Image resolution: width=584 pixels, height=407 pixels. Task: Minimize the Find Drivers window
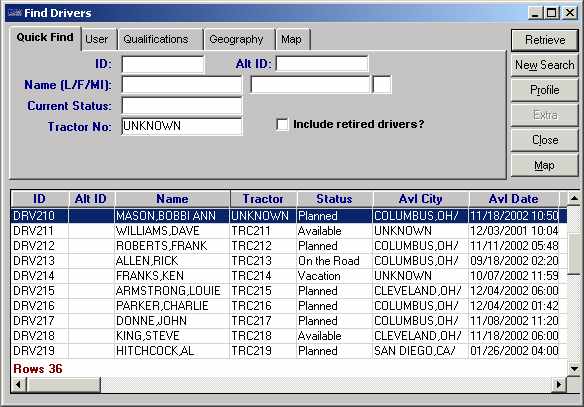(536, 13)
